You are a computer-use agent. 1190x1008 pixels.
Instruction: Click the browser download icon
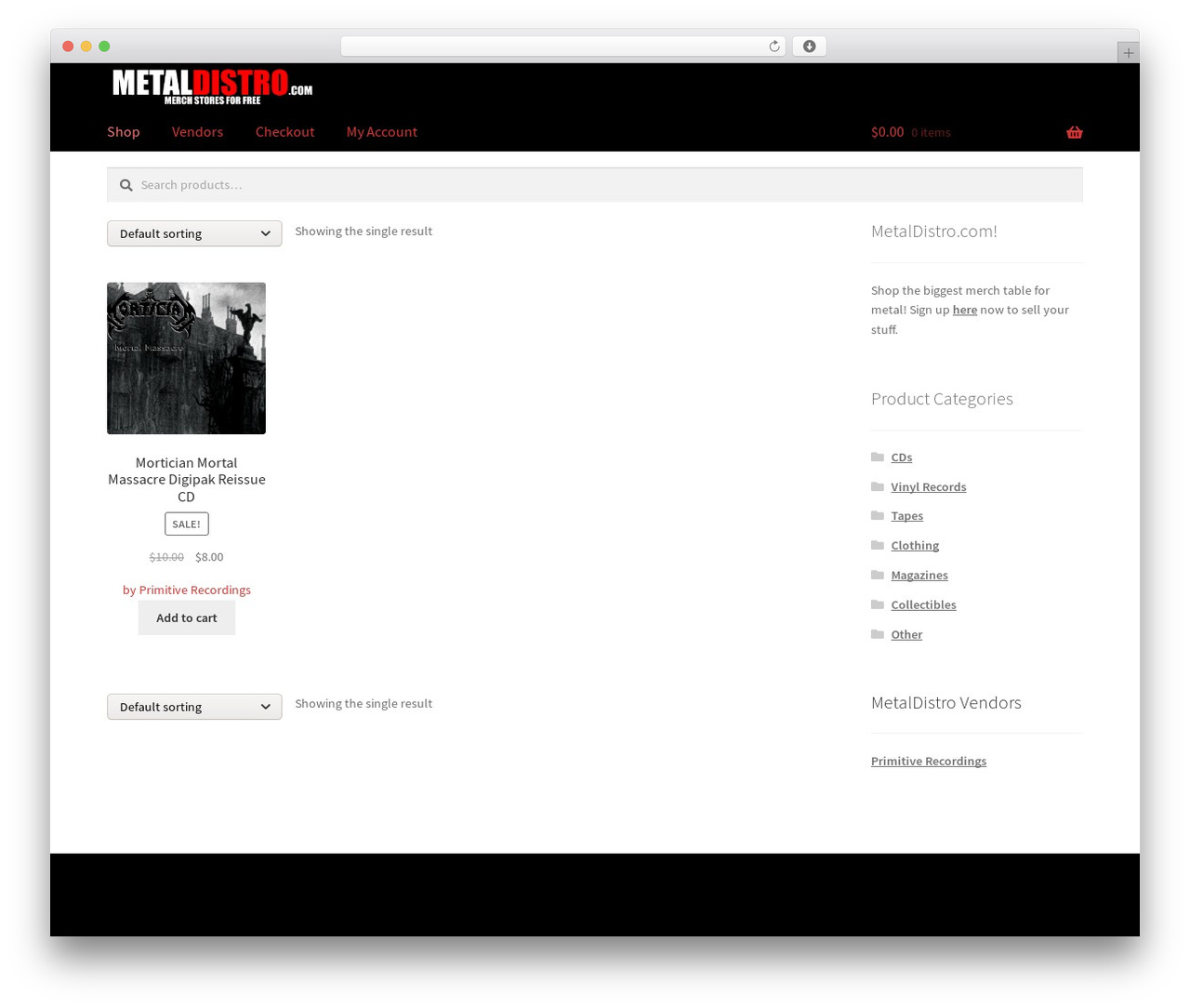click(809, 46)
